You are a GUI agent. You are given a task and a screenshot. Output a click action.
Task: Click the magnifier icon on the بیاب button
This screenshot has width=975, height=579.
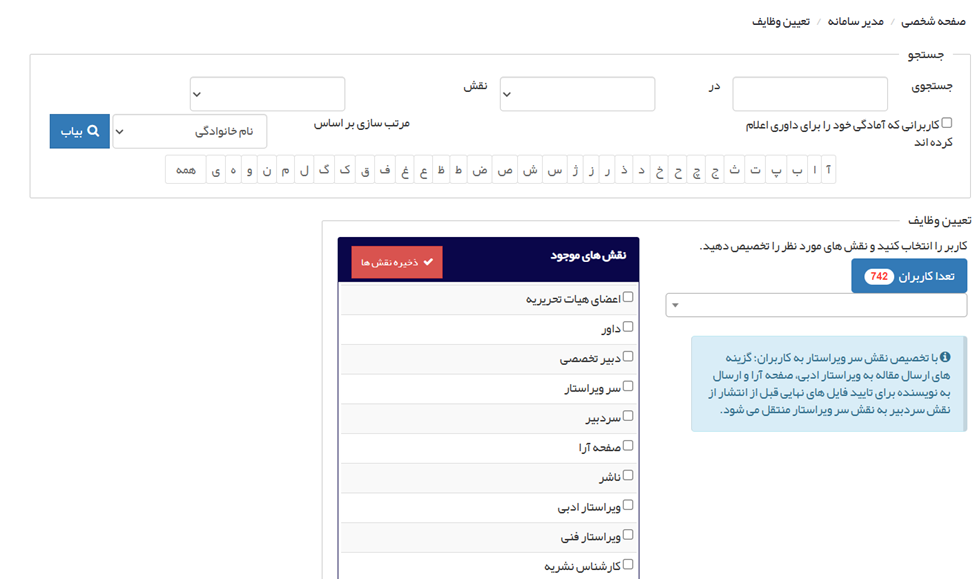[93, 131]
